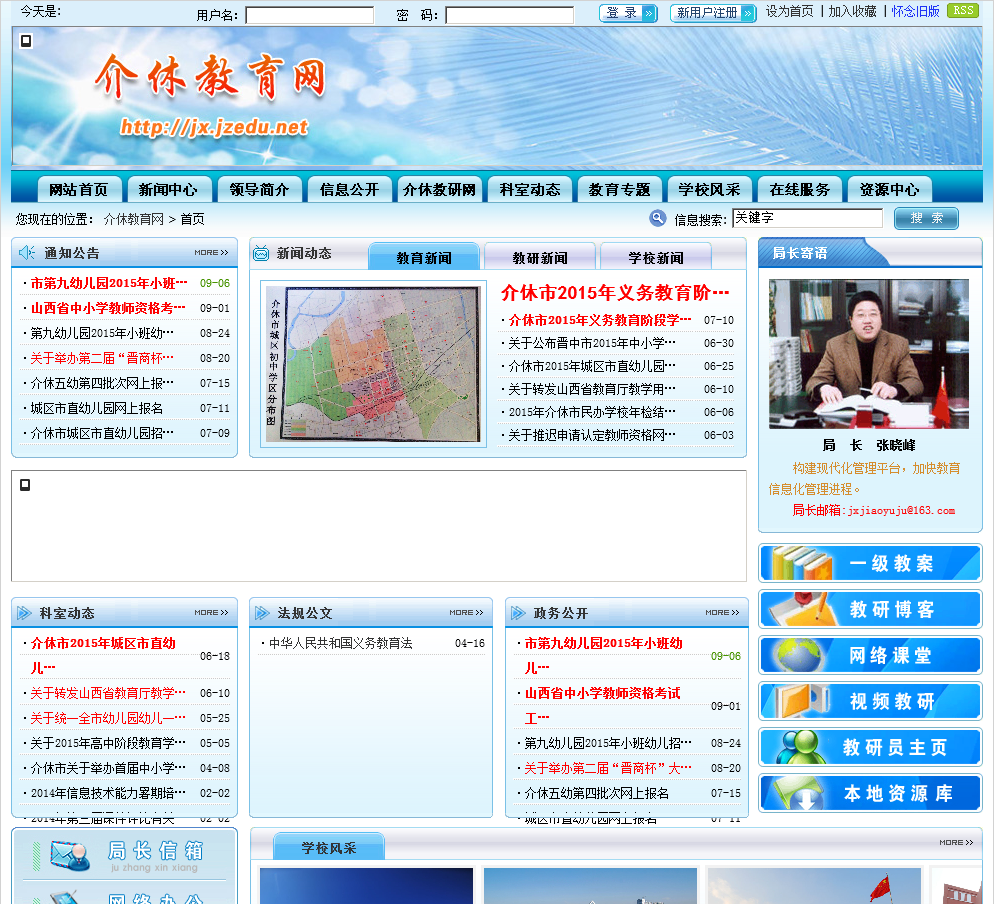Click the 新用户注册 button
994x904 pixels.
pos(713,13)
